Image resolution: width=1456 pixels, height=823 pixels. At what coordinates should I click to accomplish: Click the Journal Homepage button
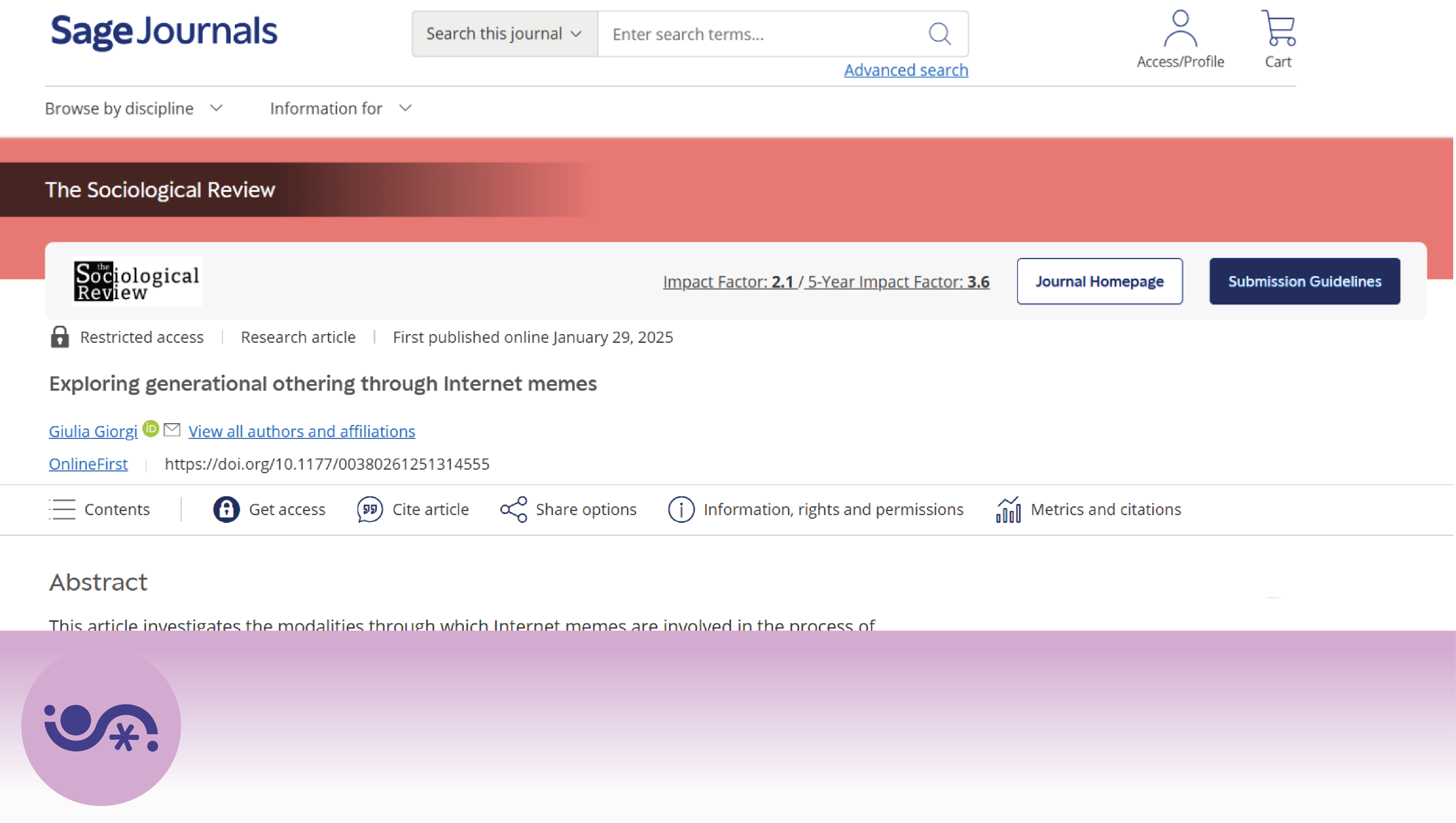point(1099,281)
